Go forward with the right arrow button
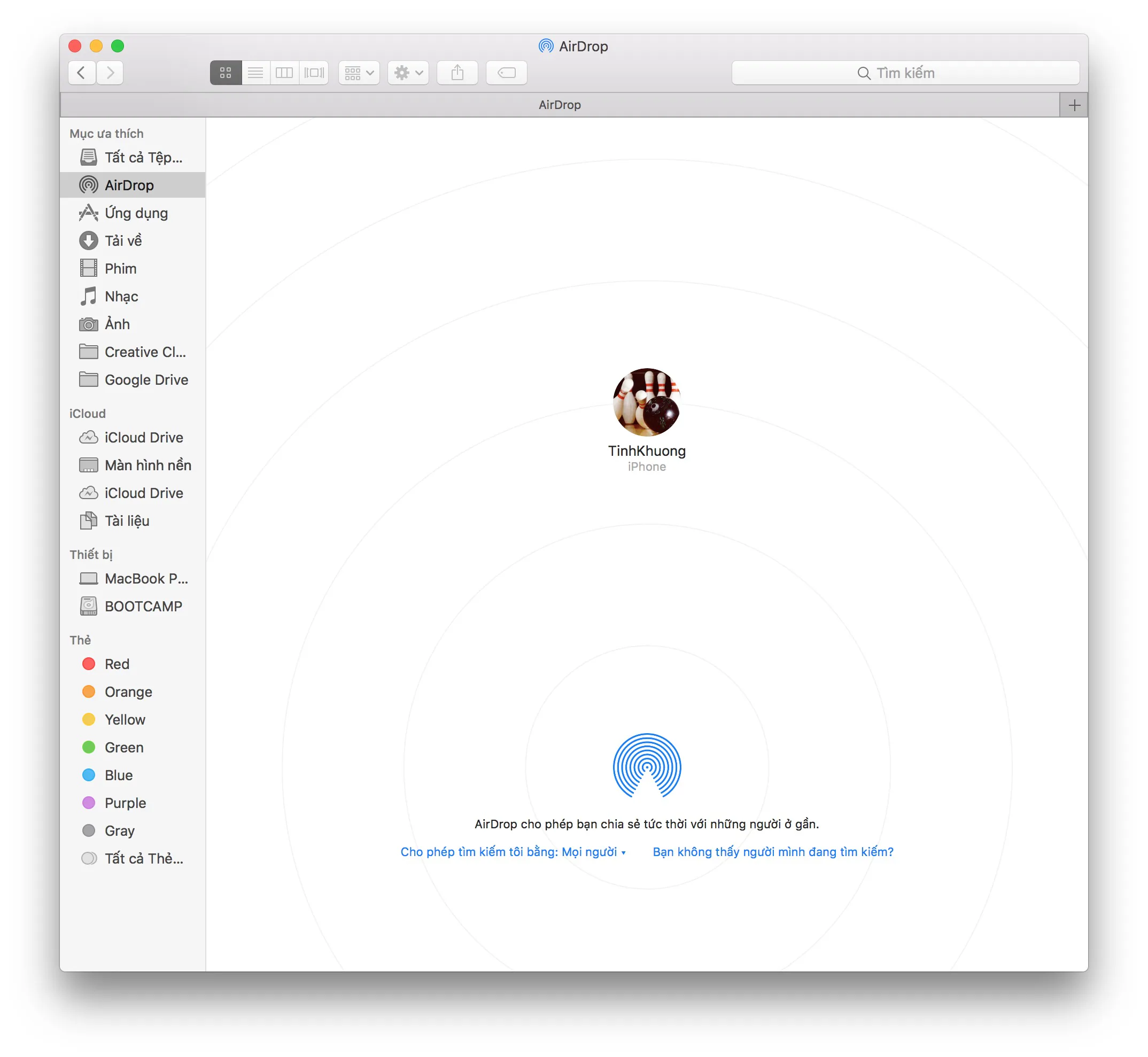Screen dimensions: 1148x1057 [110, 73]
